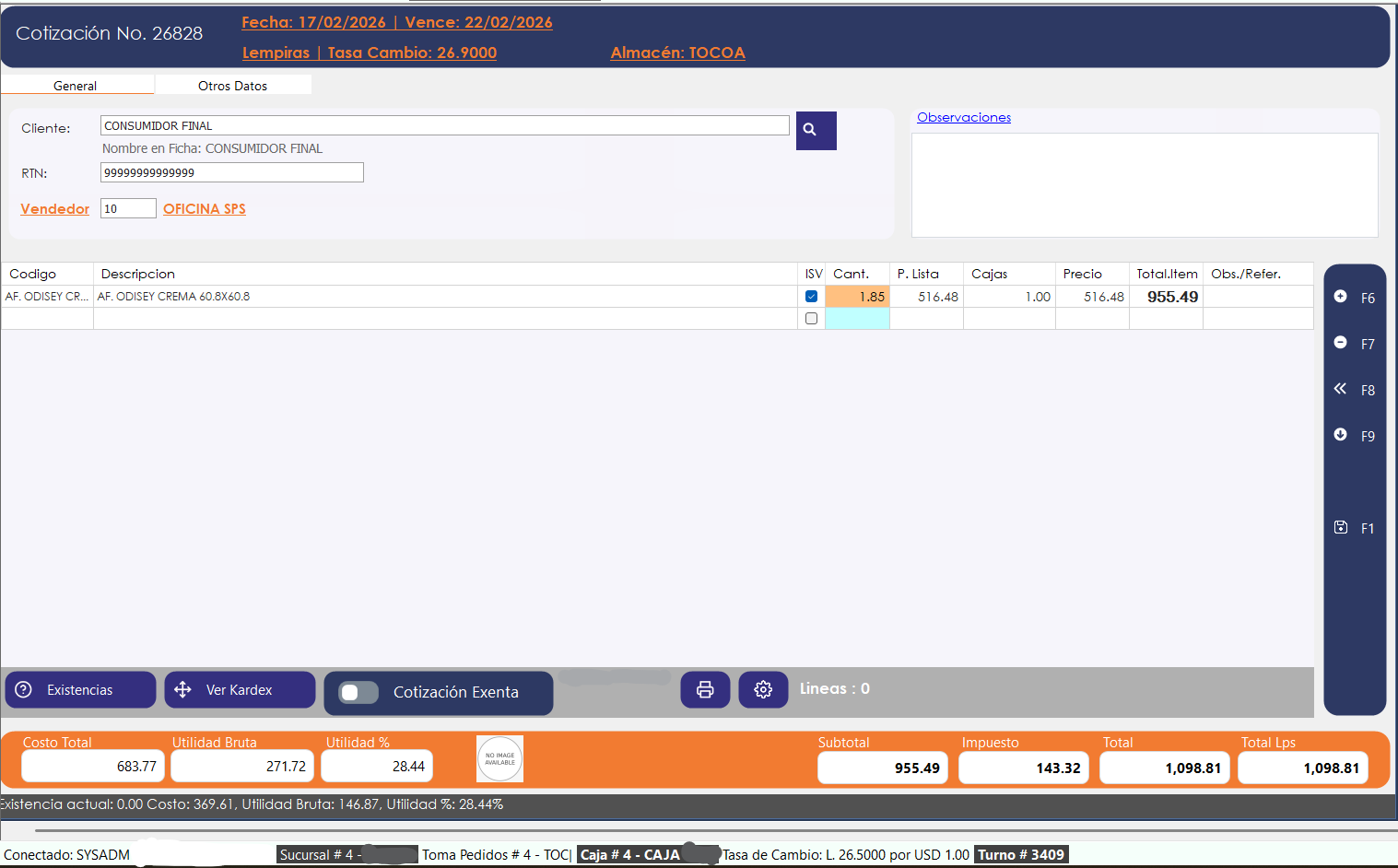Click the Vendedor link
This screenshot has width=1398, height=868.
(x=55, y=209)
